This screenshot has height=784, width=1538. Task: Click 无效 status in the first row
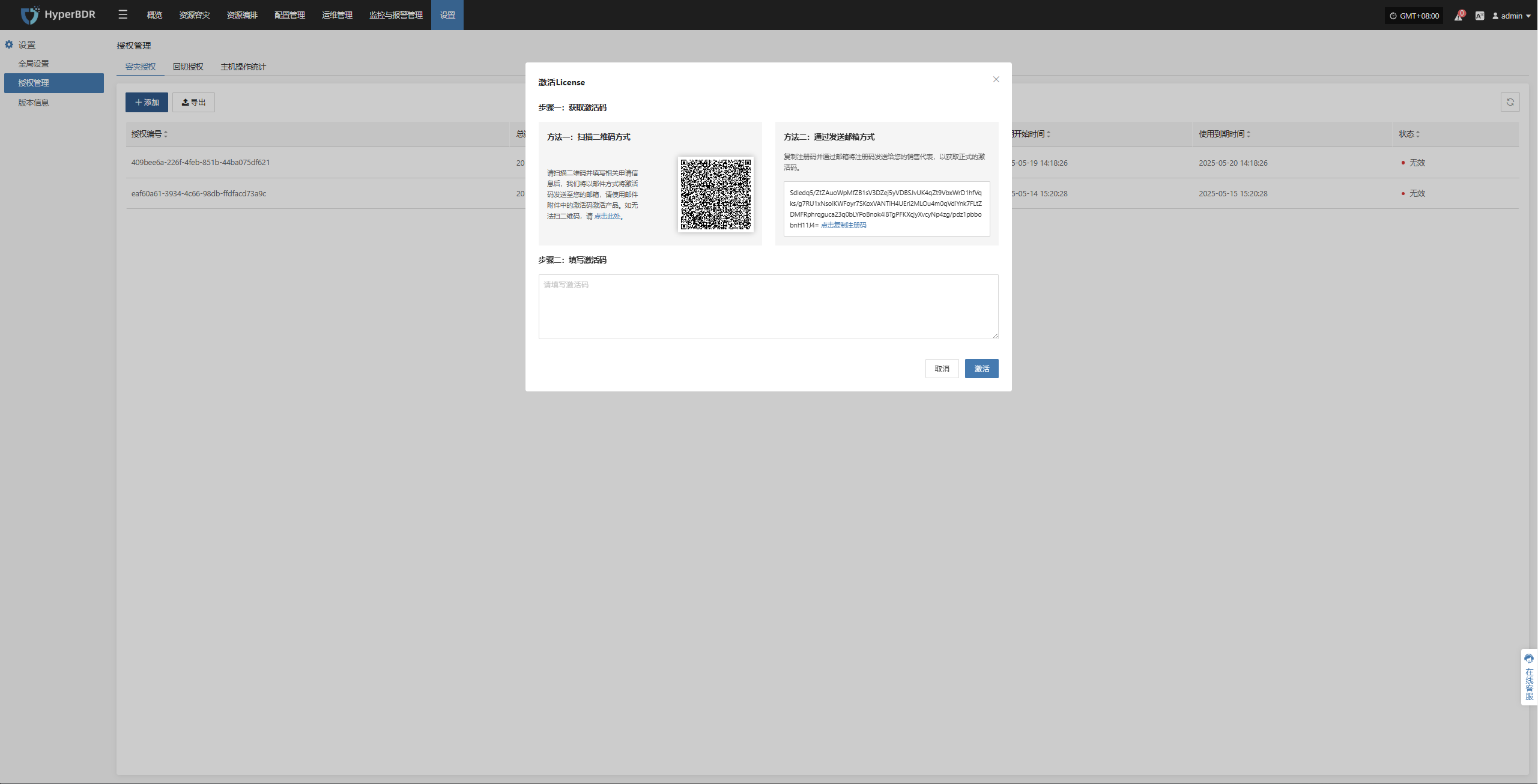click(1413, 163)
